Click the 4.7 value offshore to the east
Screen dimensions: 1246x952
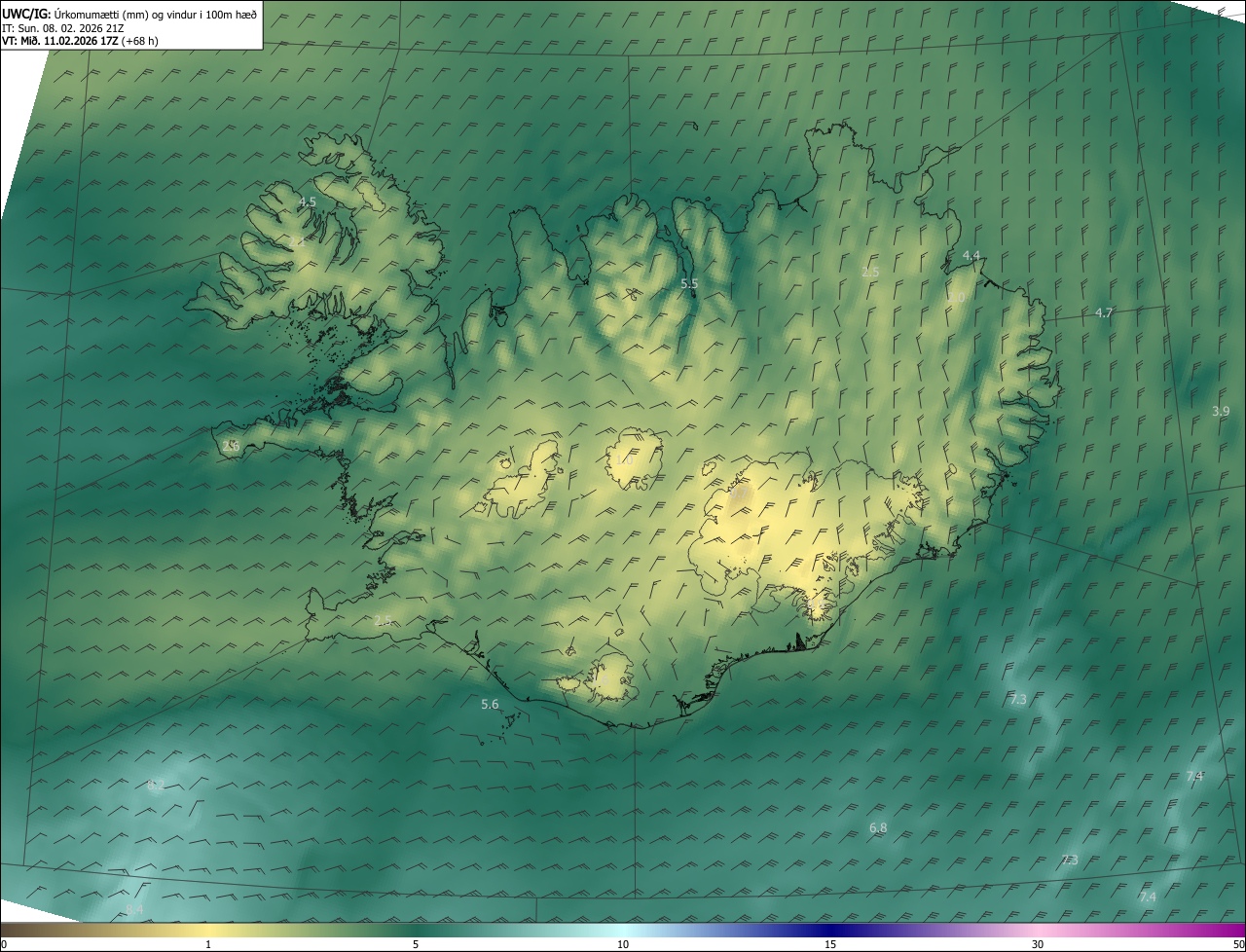(1104, 312)
